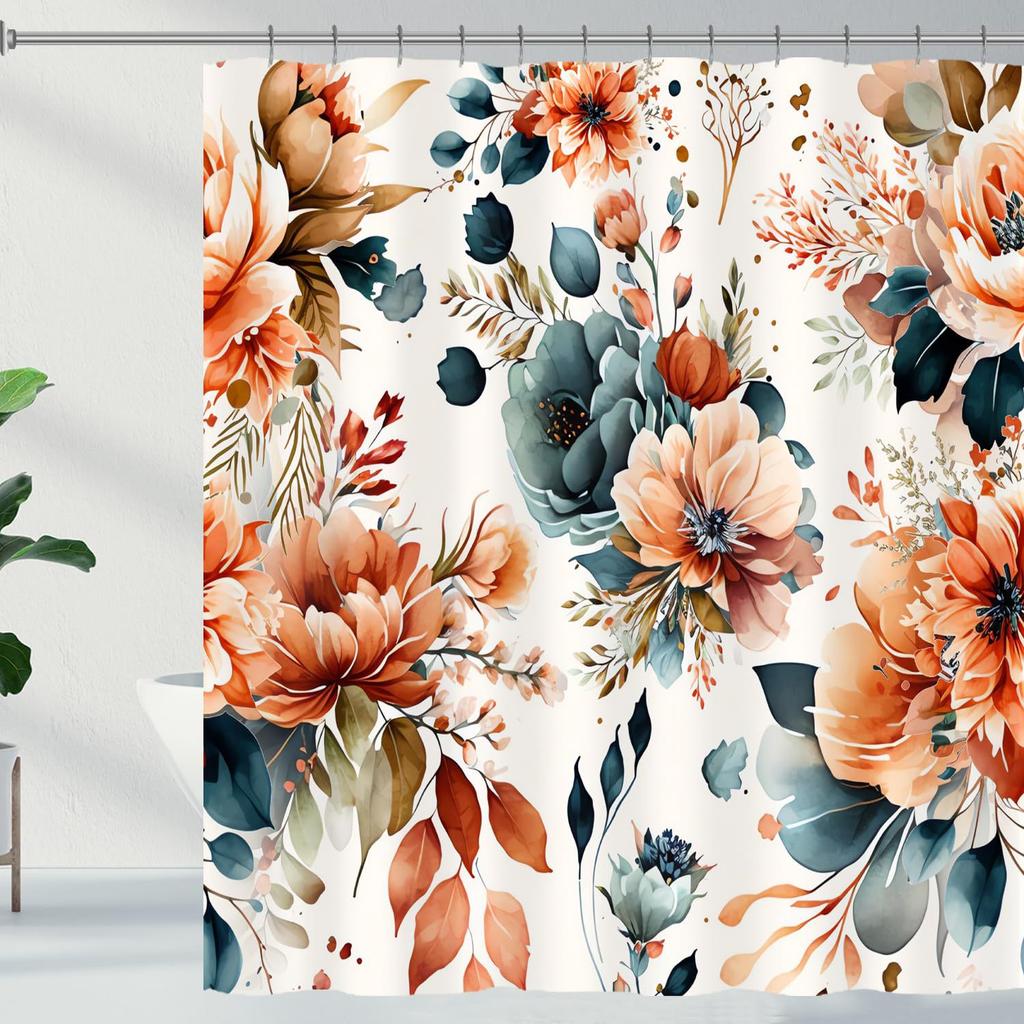1024x1024 pixels.
Task: Click the red-orange closed bud beside the peony
Action: (694, 368)
